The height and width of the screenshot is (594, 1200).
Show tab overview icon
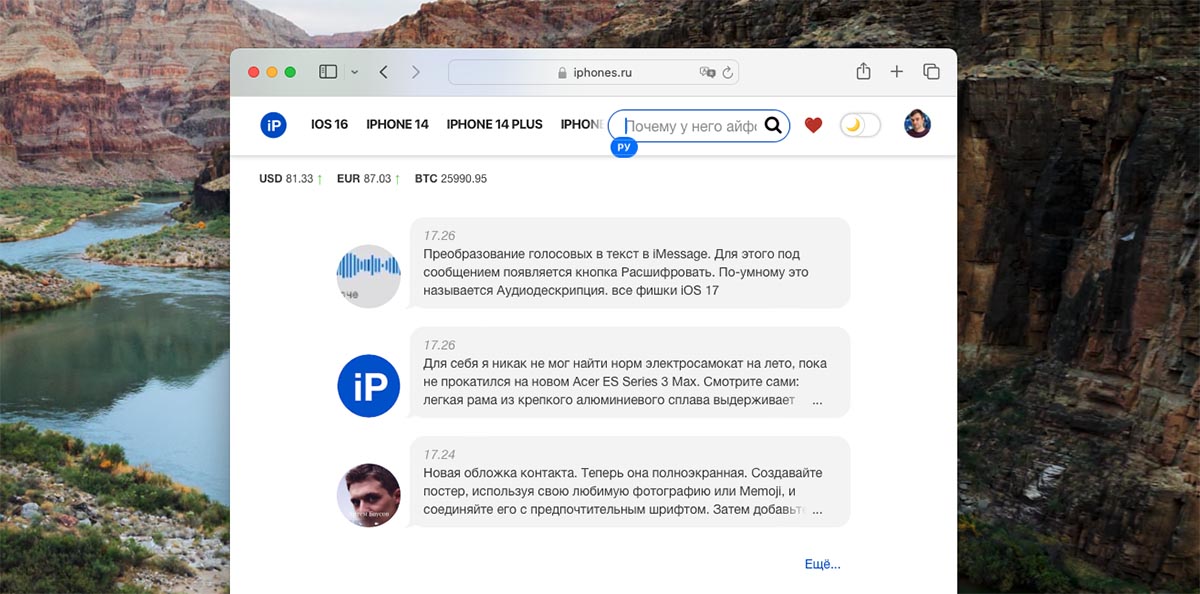point(931,71)
